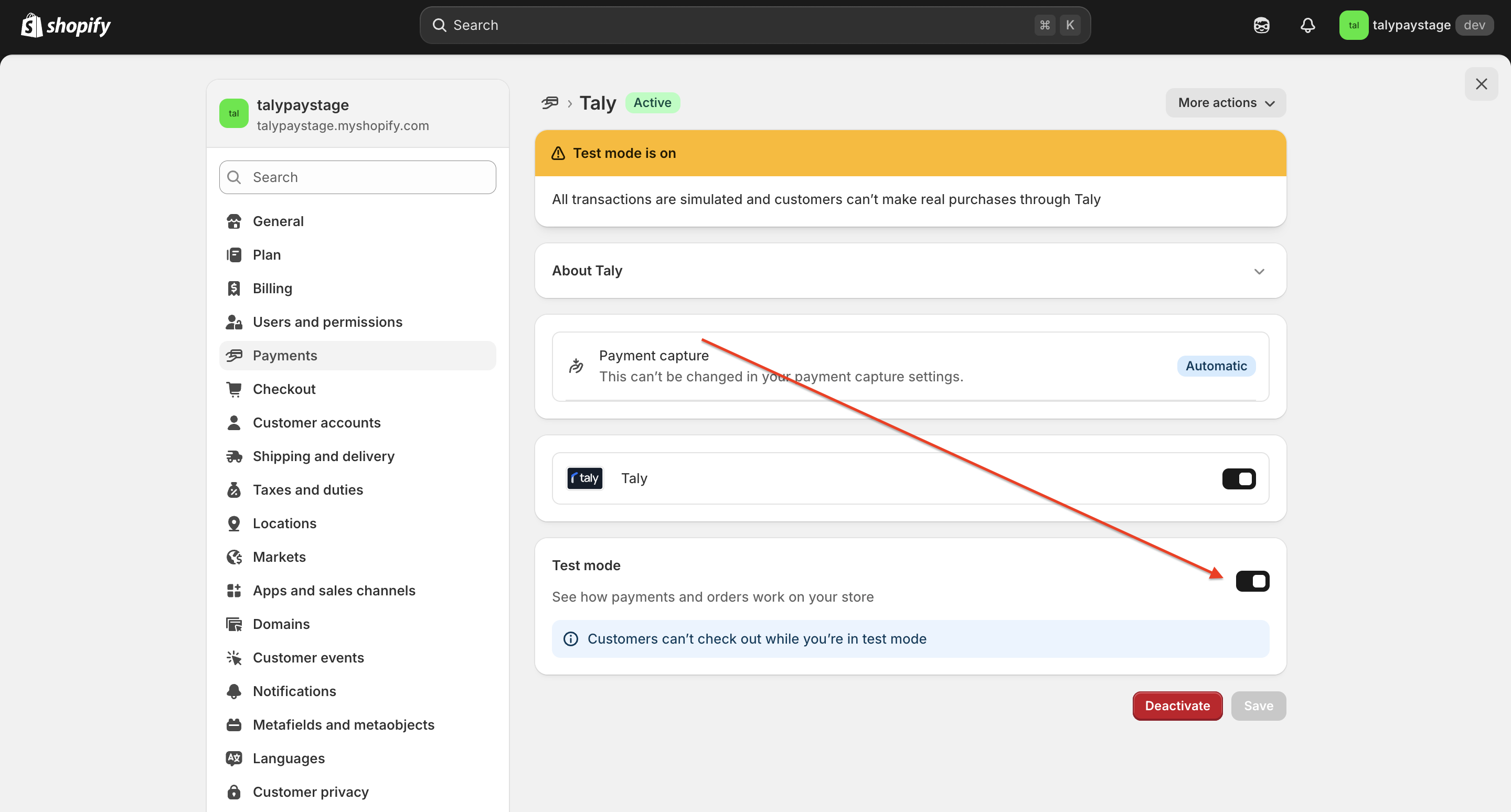Click the settings sidebar Search field
The image size is (1511, 812).
(x=358, y=177)
